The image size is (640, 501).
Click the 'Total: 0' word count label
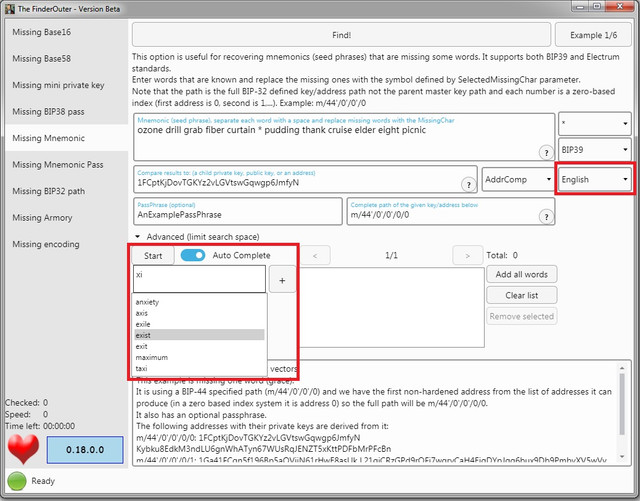(502, 256)
